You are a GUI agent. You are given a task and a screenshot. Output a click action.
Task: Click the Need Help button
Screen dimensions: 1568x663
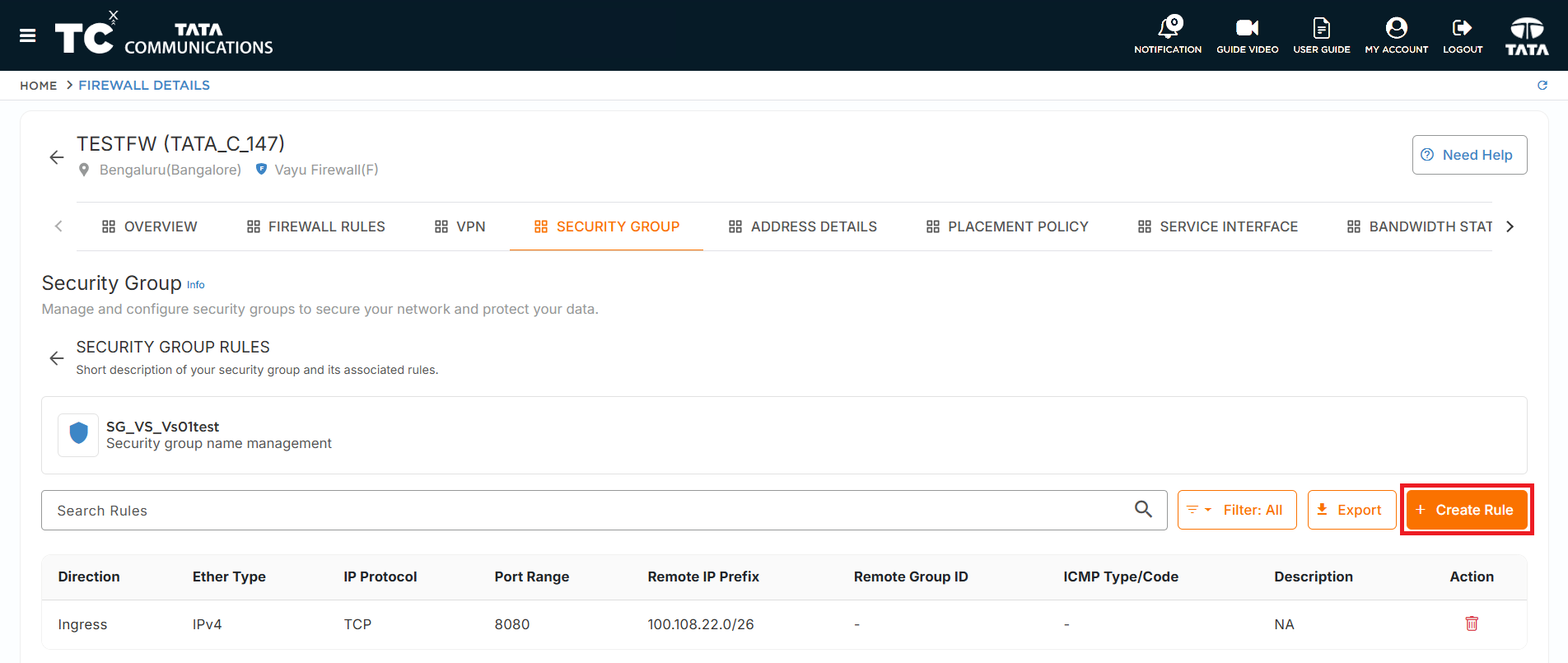point(1469,155)
